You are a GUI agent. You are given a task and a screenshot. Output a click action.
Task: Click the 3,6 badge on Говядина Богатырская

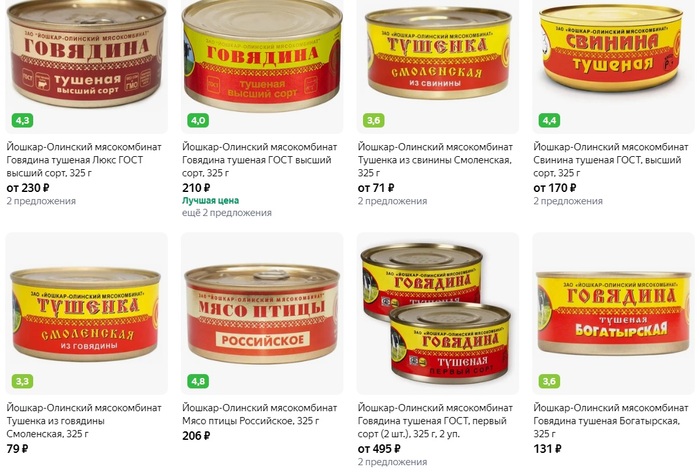click(x=549, y=382)
